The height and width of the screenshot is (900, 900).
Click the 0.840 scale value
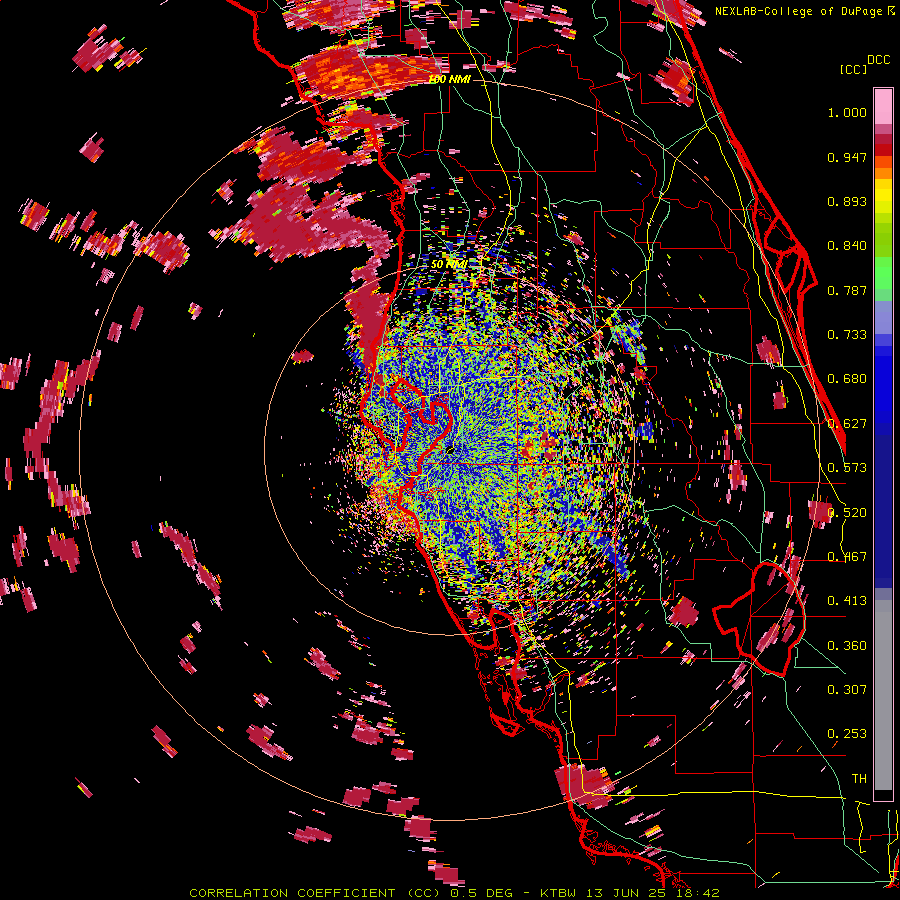tap(847, 246)
